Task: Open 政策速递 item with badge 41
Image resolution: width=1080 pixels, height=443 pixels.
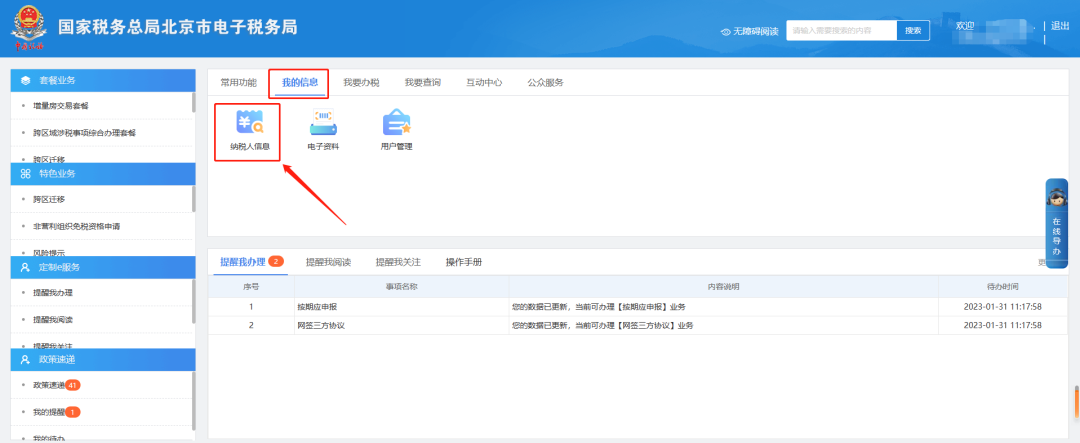Action: tap(56, 385)
